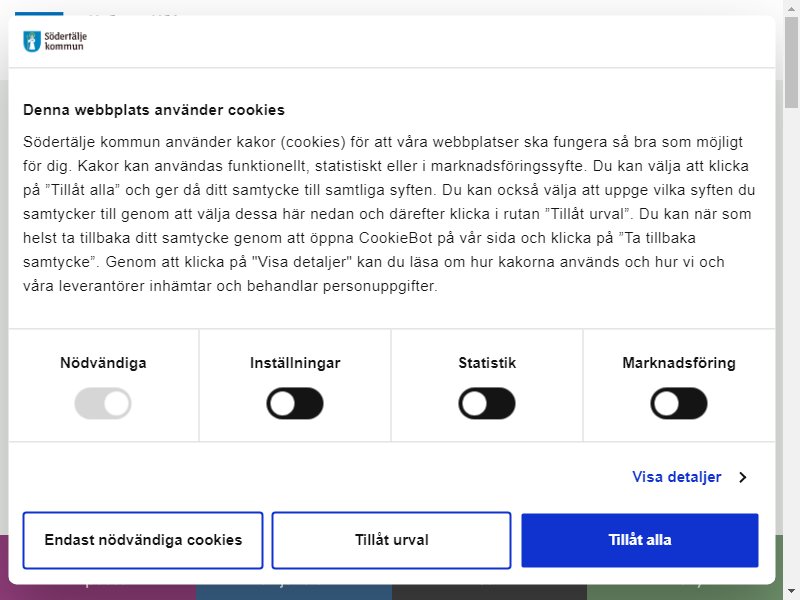Select the Statistik category label
The image size is (800, 600).
coord(487,363)
